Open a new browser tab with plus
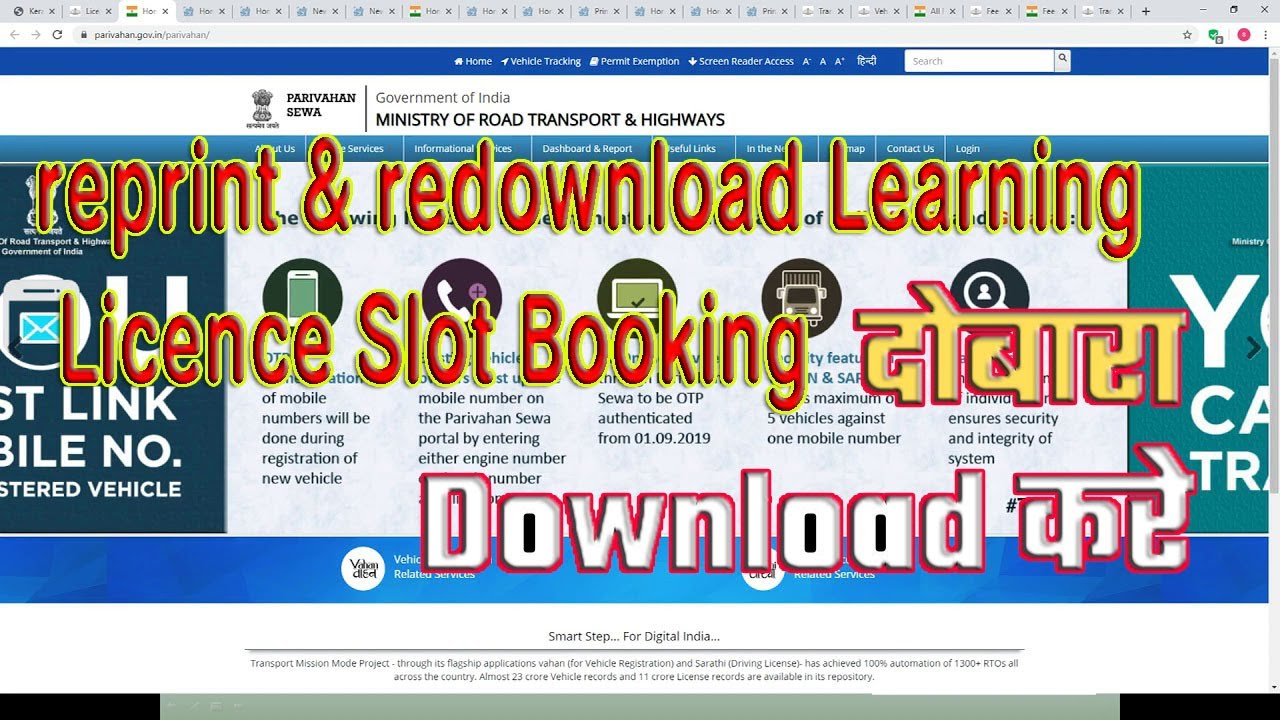The image size is (1280, 720). [x=1146, y=11]
